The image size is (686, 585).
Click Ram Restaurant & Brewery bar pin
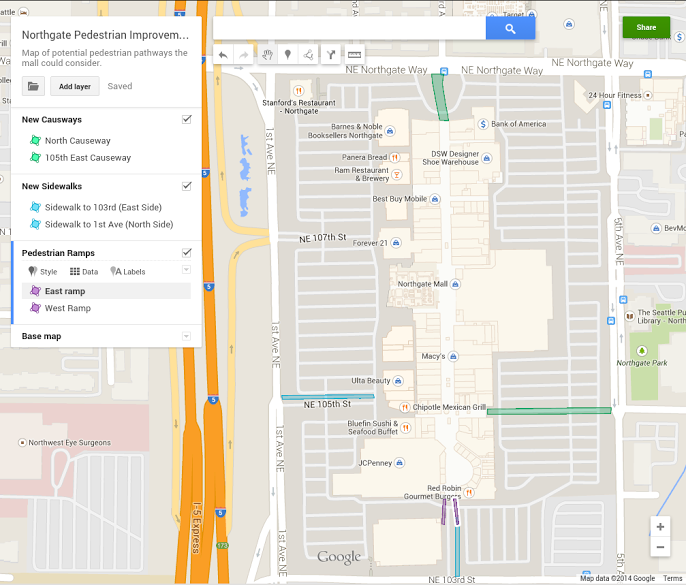[x=396, y=175]
